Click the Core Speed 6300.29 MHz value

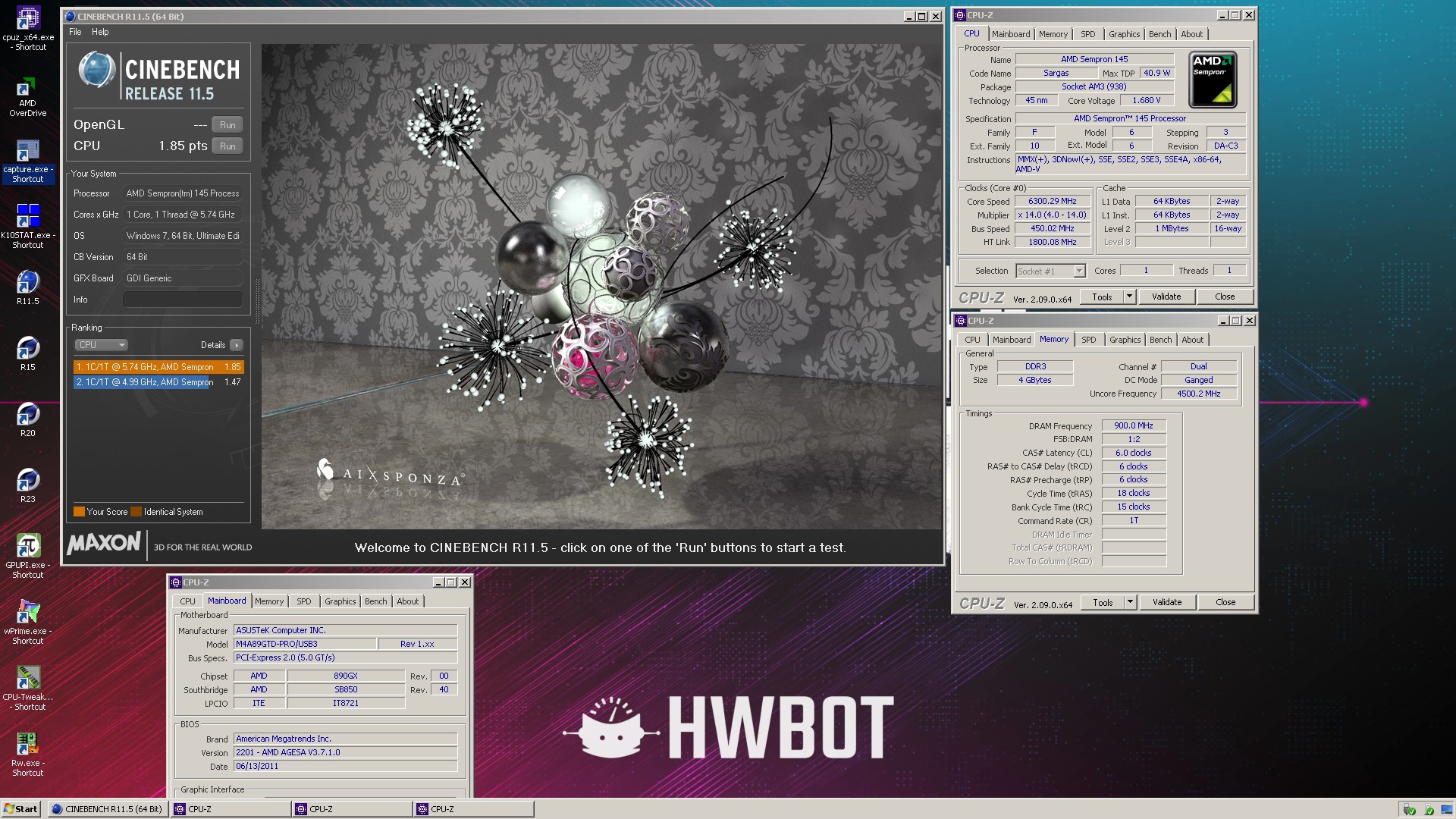pyautogui.click(x=1052, y=202)
